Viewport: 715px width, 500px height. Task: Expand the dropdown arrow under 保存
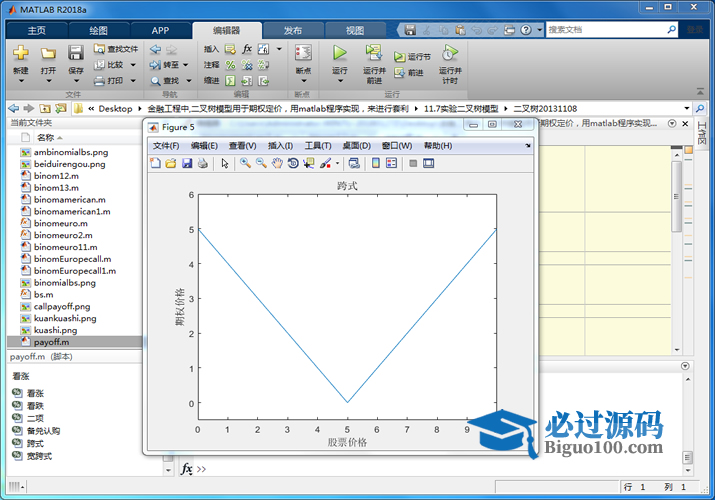click(x=76, y=81)
